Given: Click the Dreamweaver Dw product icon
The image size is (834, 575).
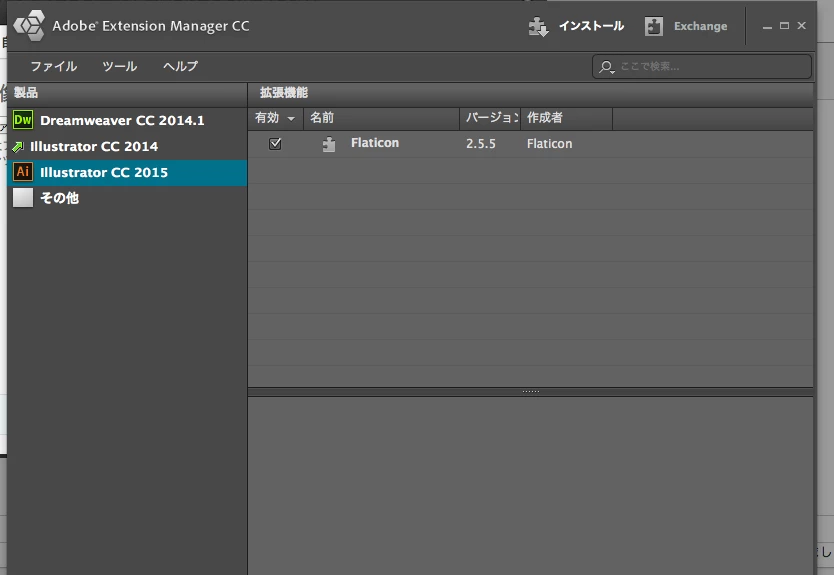Looking at the screenshot, I should [23, 120].
